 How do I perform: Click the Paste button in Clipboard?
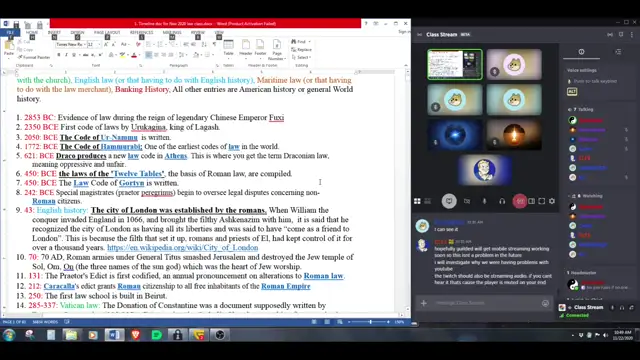[x=9, y=48]
